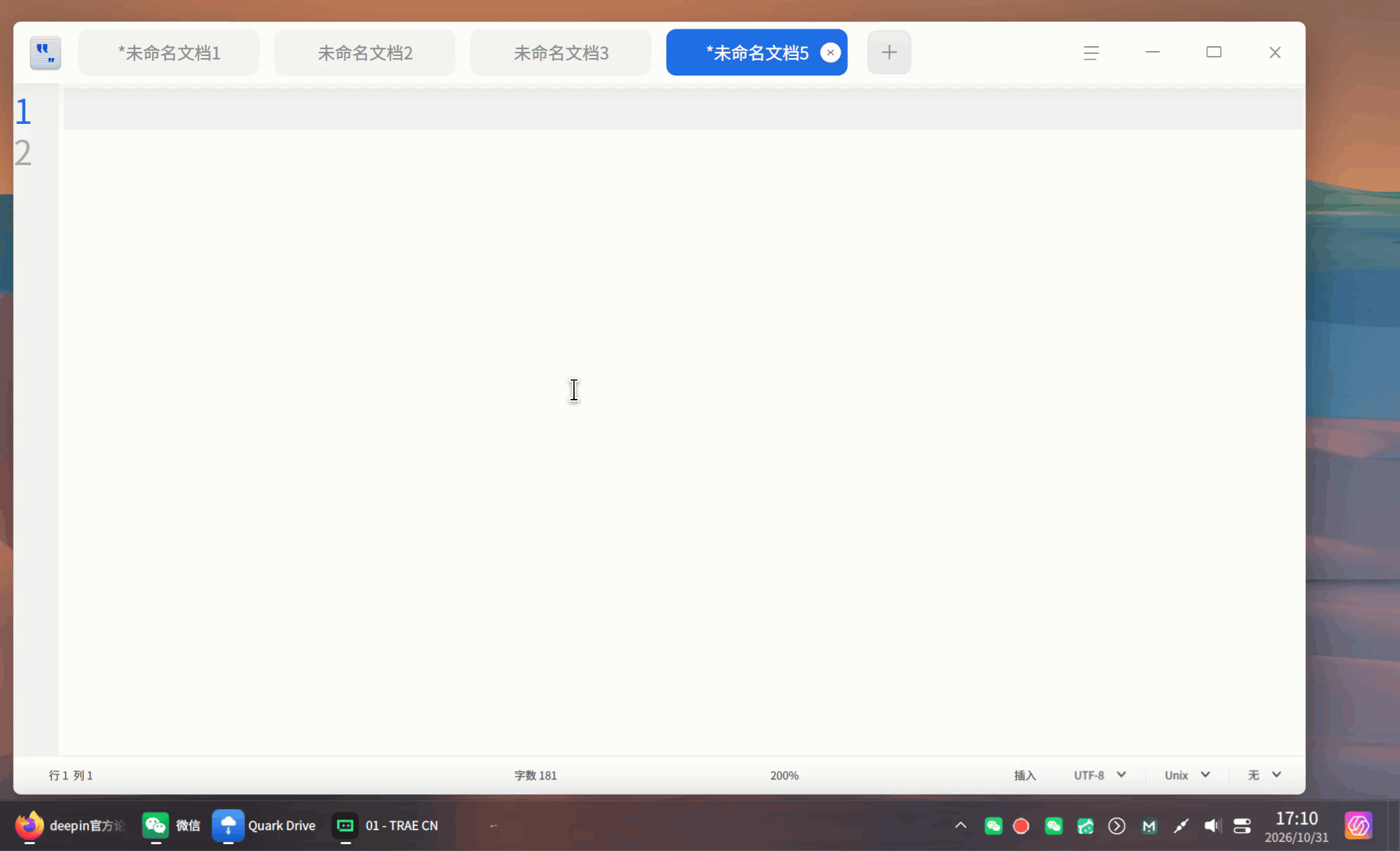Click line number 2 in gutter
Viewport: 1400px width, 851px height.
click(23, 153)
